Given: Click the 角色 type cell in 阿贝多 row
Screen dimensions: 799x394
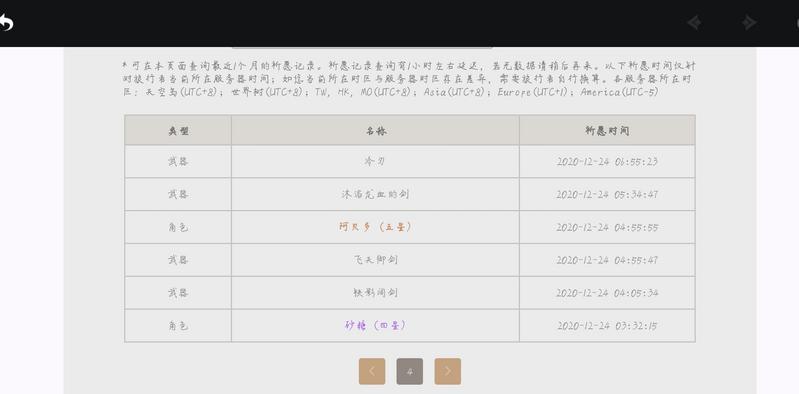Looking at the screenshot, I should (178, 227).
